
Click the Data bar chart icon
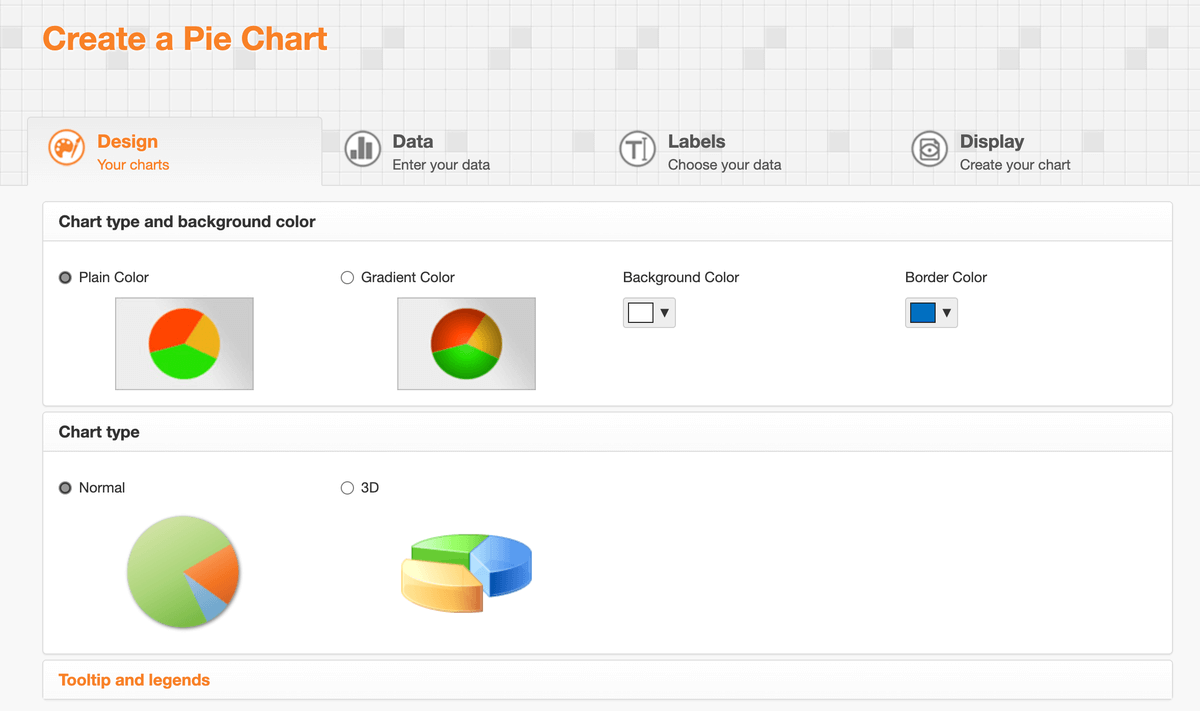tap(362, 149)
